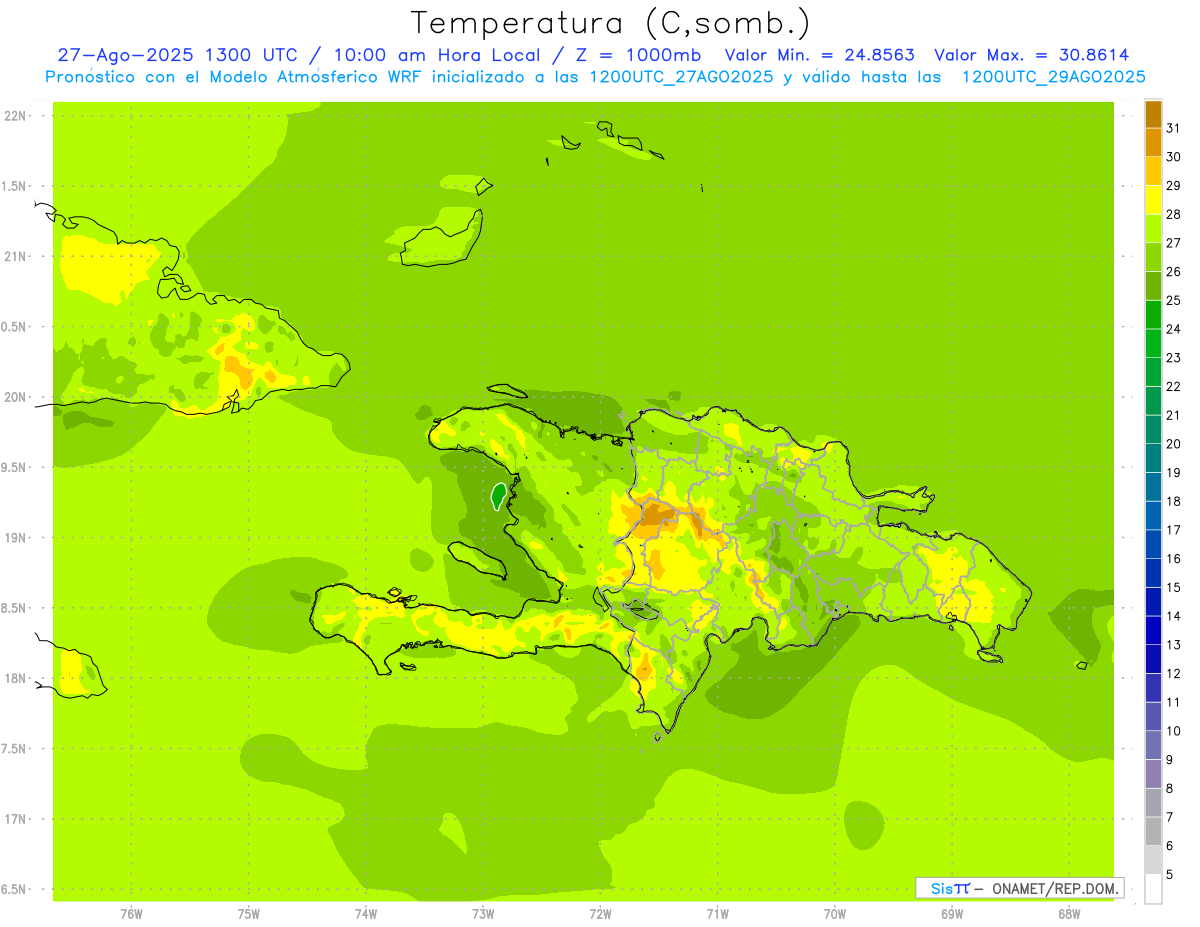Click the '72W' longitude axis label

point(600,913)
